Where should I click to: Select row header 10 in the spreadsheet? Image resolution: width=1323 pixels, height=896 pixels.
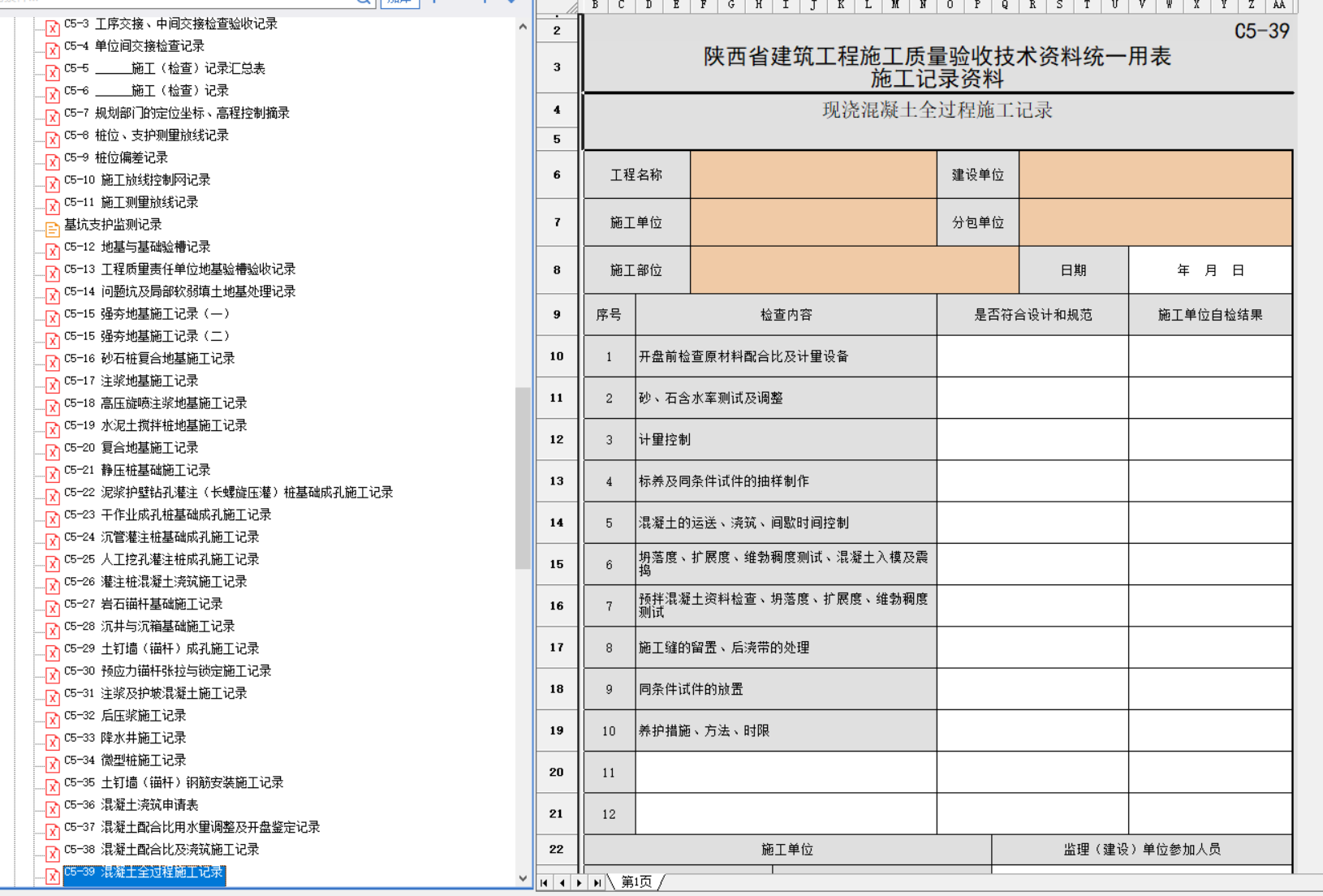point(557,356)
